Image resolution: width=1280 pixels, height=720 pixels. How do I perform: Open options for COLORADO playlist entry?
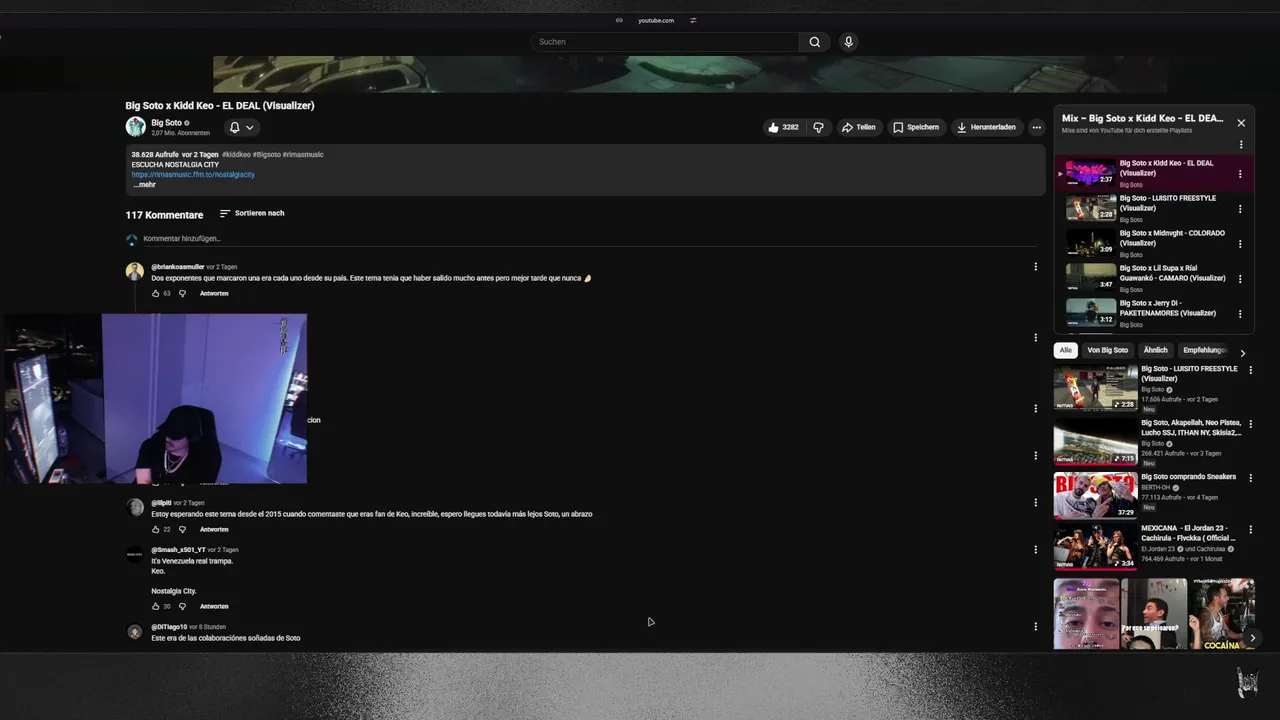pos(1240,244)
